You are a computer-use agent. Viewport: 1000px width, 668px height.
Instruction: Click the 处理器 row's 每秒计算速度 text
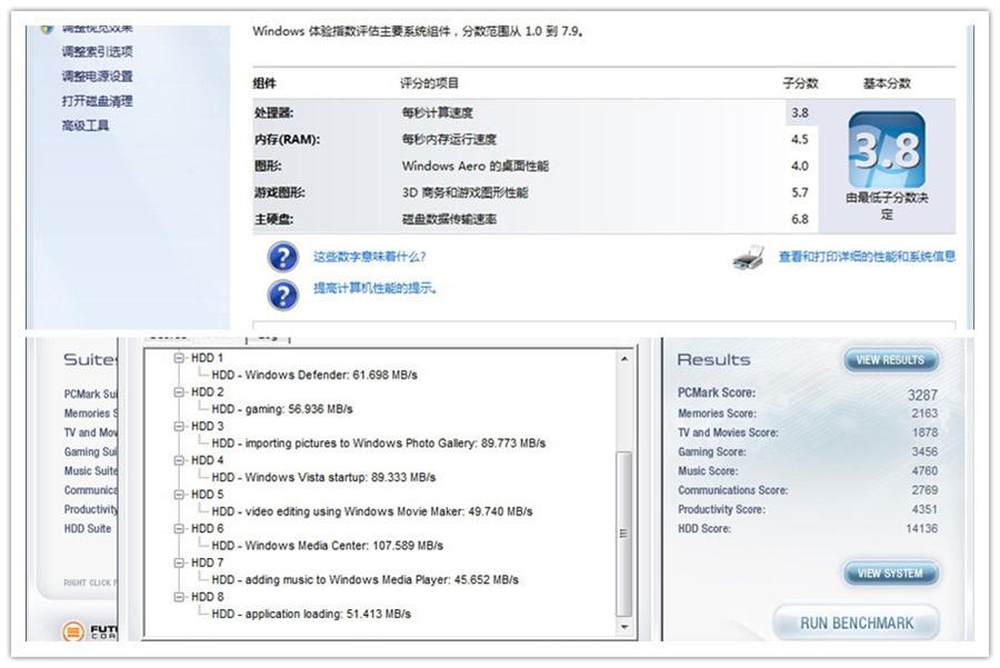pos(438,113)
